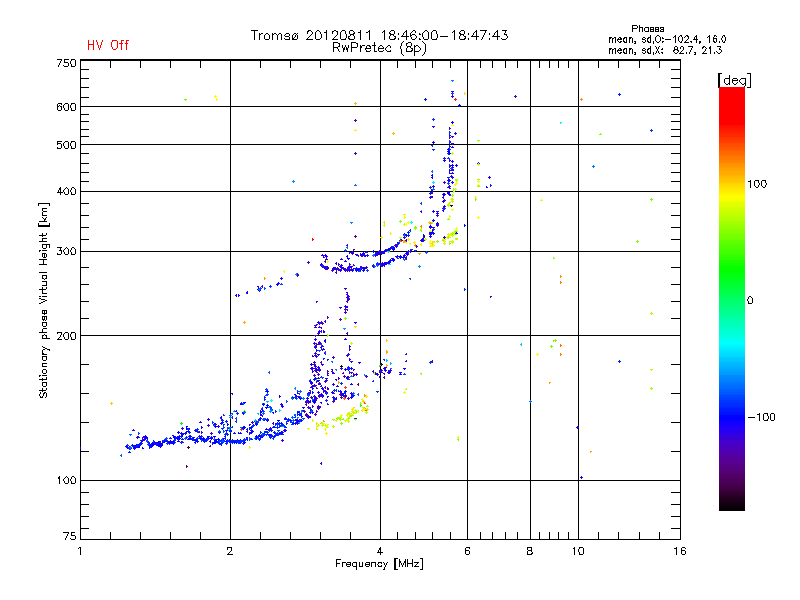Click the red 'HV Off' status label

108,45
